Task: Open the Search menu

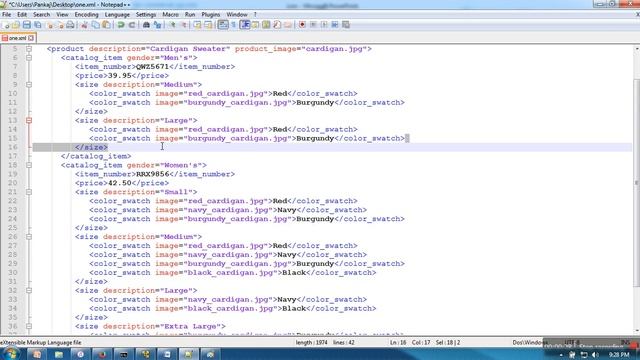Action: click(x=41, y=14)
